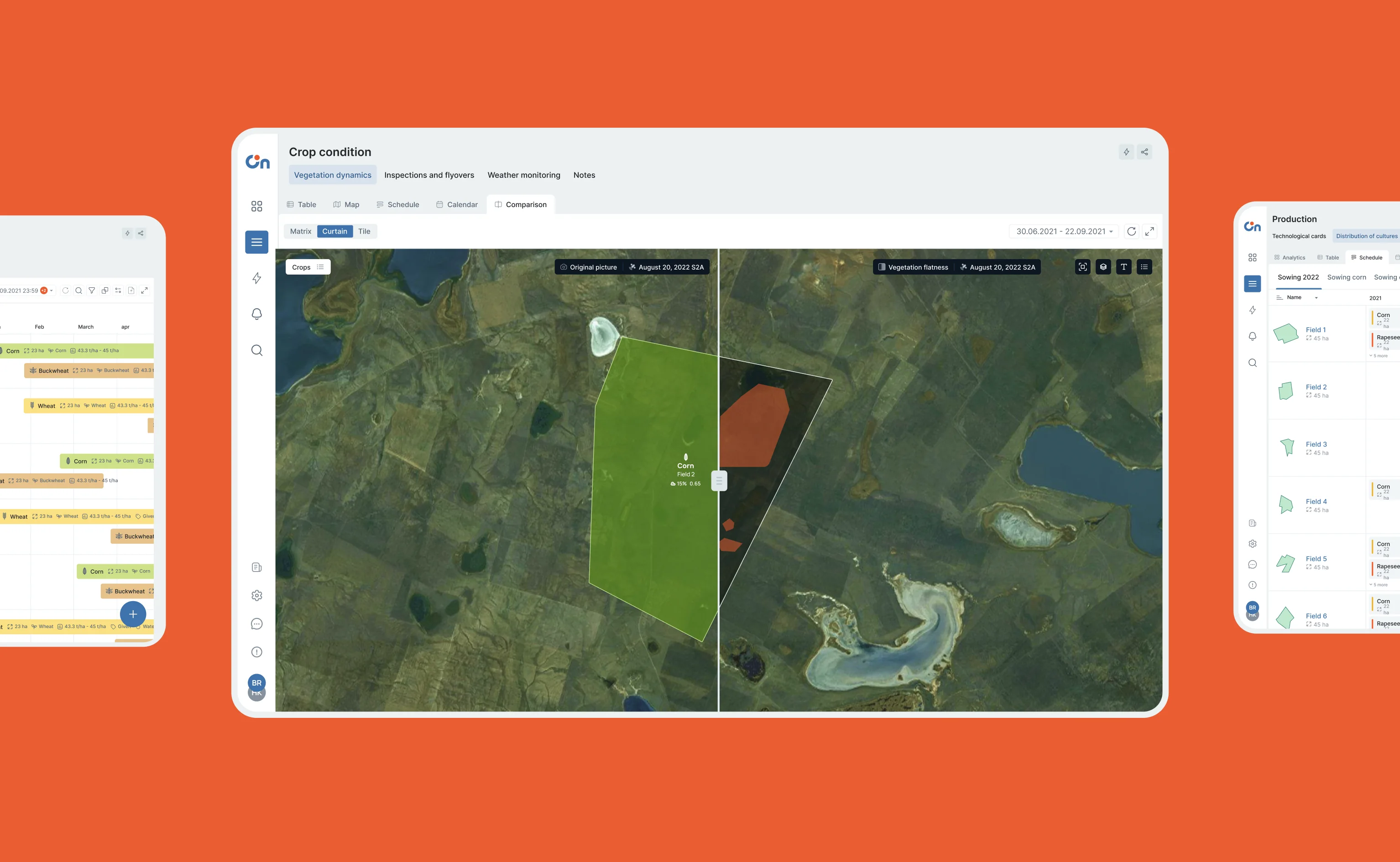The height and width of the screenshot is (862, 1400).
Task: Open the date dropdown with +2 badge in left window
Action: click(x=27, y=291)
